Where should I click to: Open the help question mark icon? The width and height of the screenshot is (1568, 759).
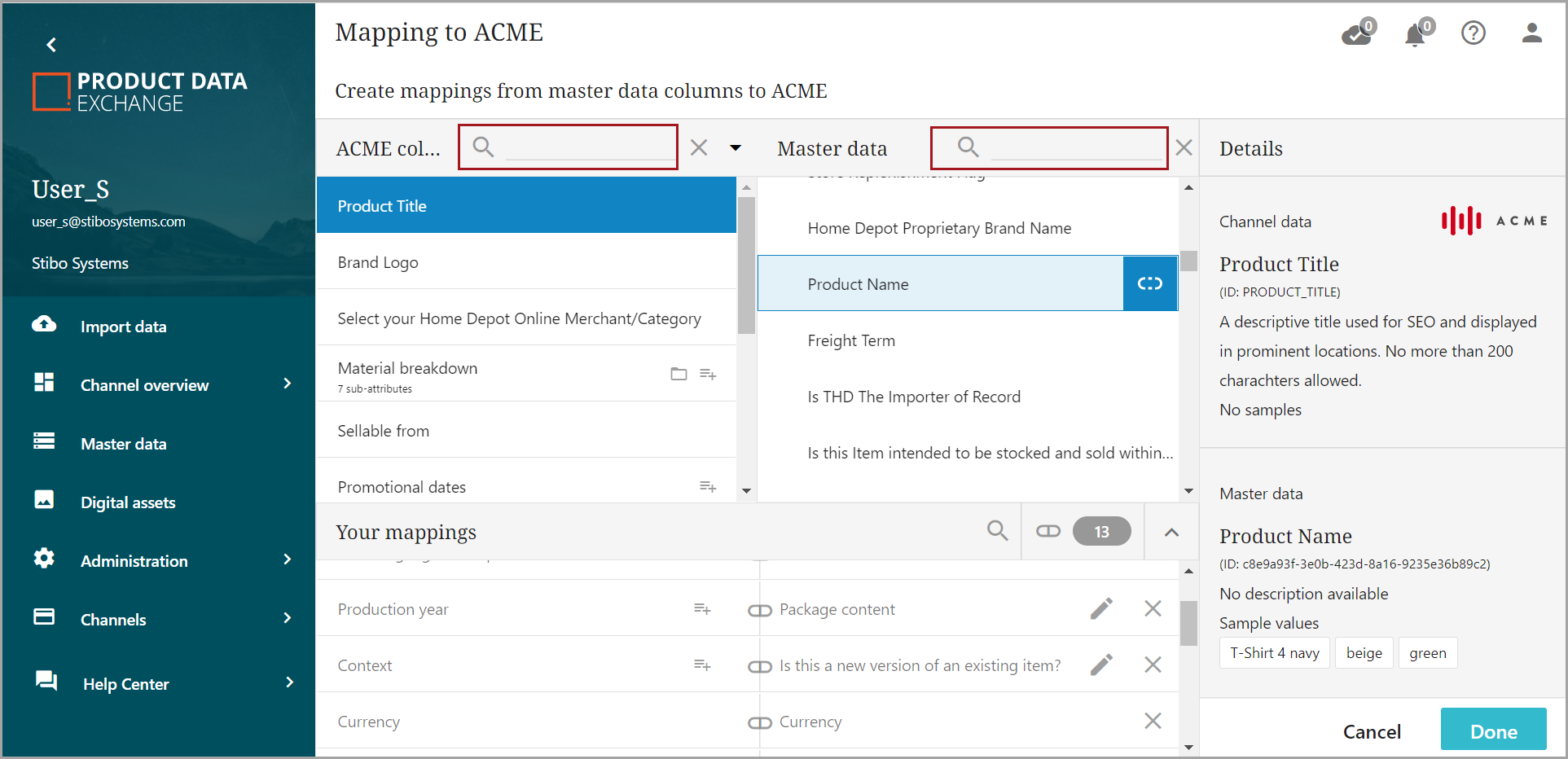pos(1473,33)
